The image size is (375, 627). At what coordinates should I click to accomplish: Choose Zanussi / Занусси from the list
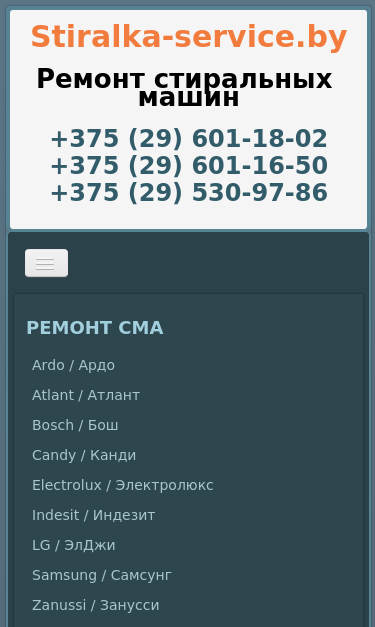coord(96,605)
